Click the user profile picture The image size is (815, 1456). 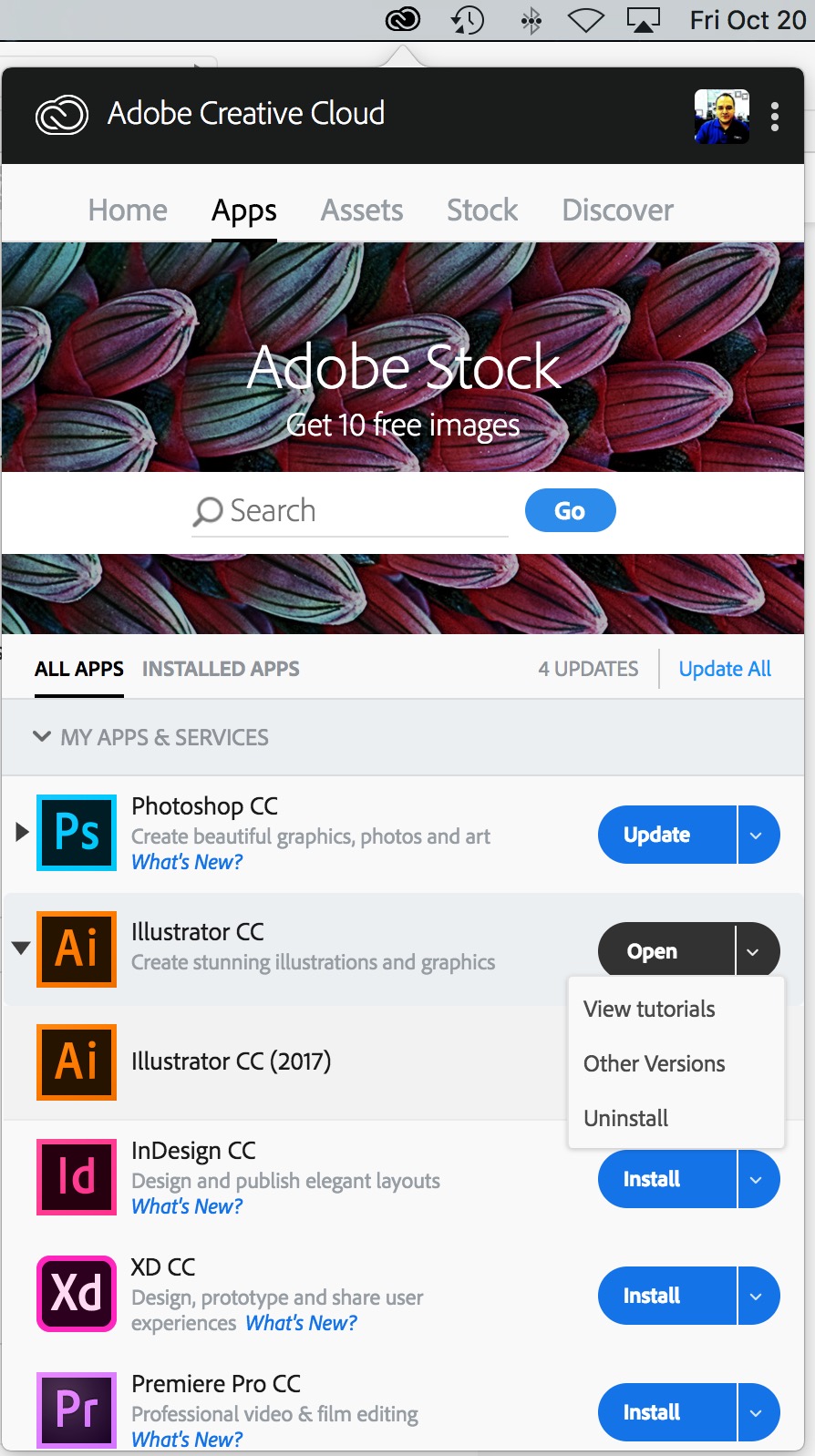[x=721, y=117]
